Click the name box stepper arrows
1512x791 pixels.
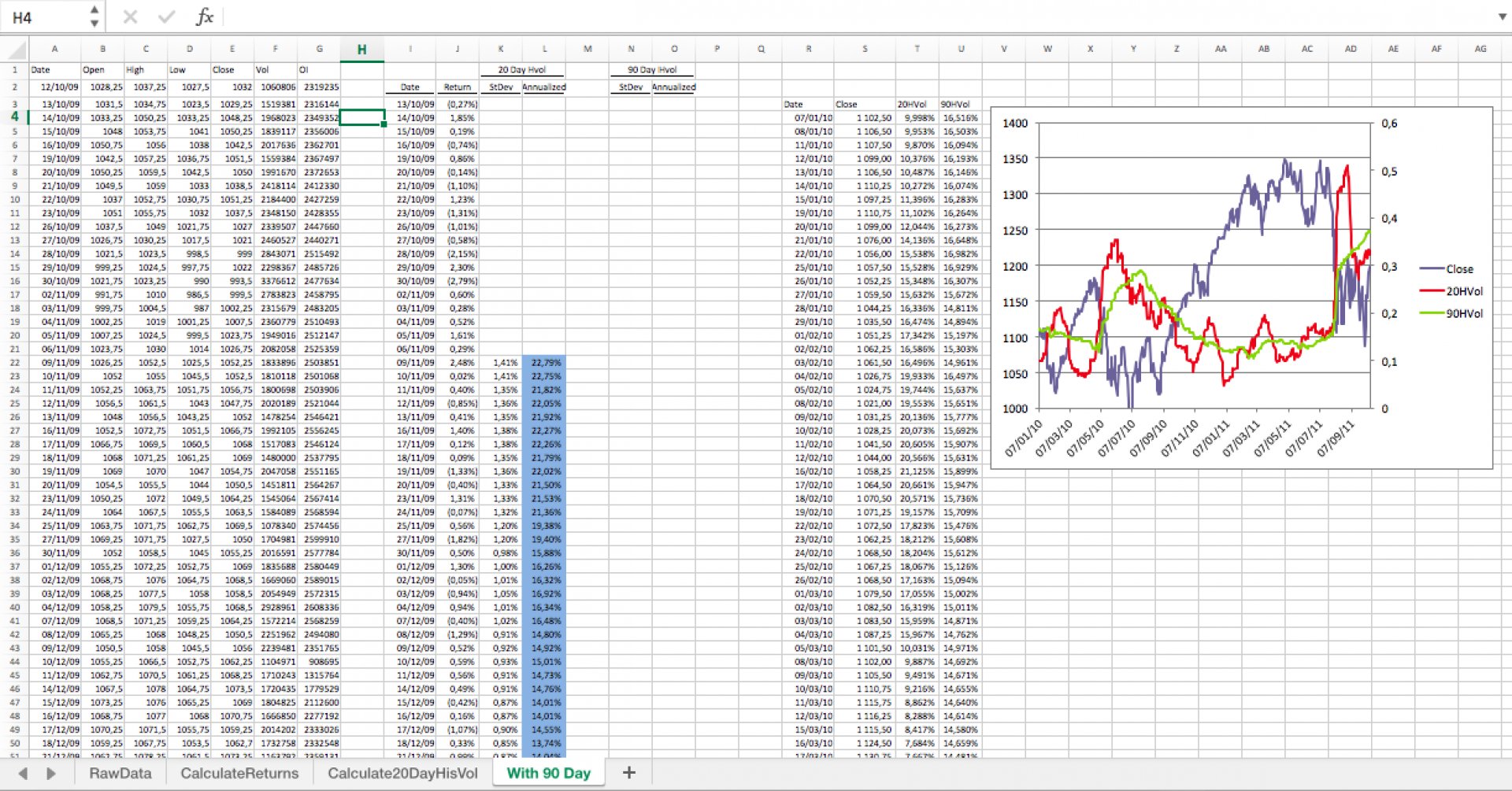pos(94,17)
